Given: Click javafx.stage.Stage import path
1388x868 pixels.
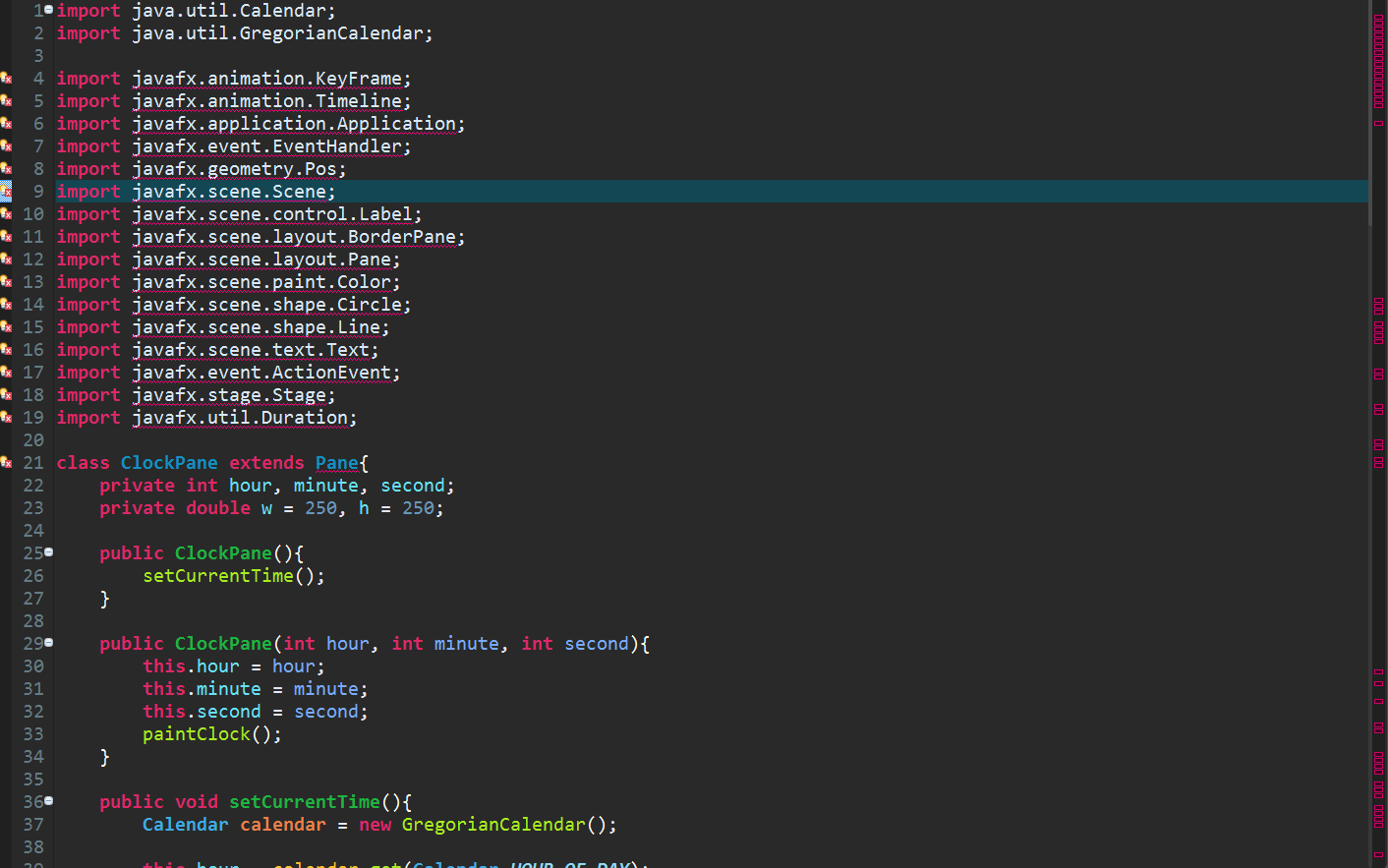Looking at the screenshot, I should 228,395.
